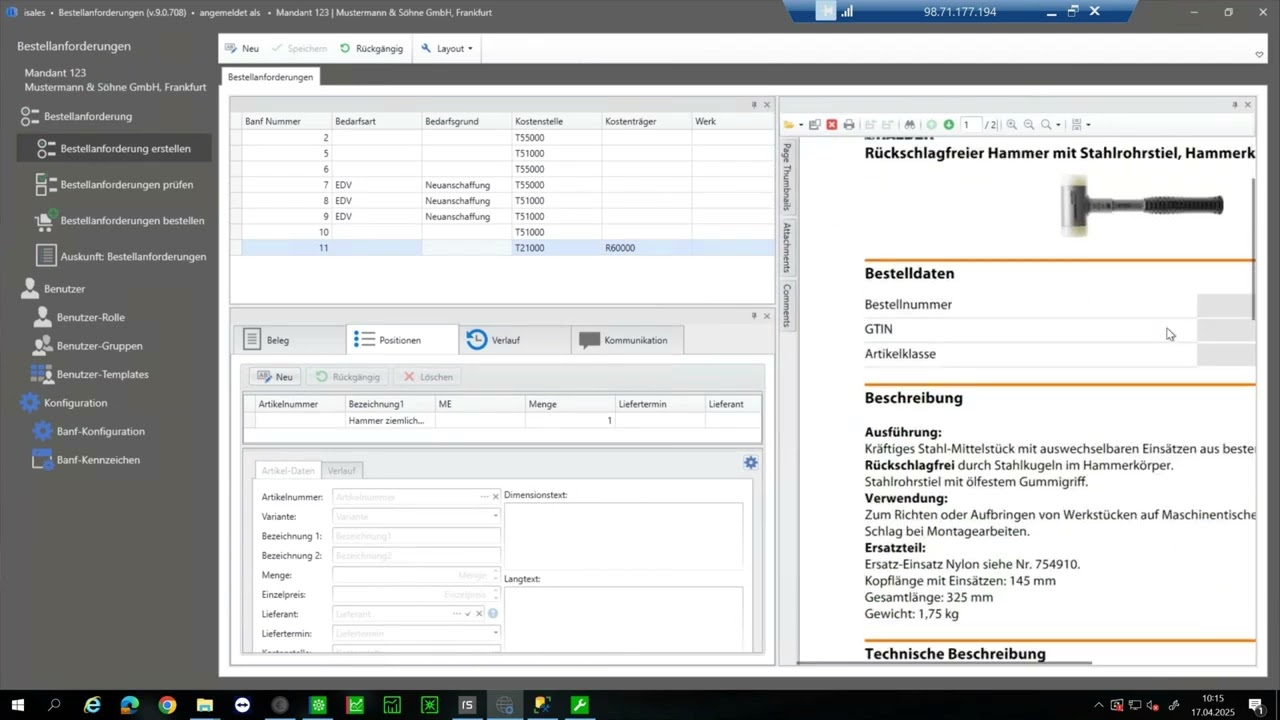Open Banf-Kennzeichen in sidebar
1280x720 pixels.
(x=86, y=460)
